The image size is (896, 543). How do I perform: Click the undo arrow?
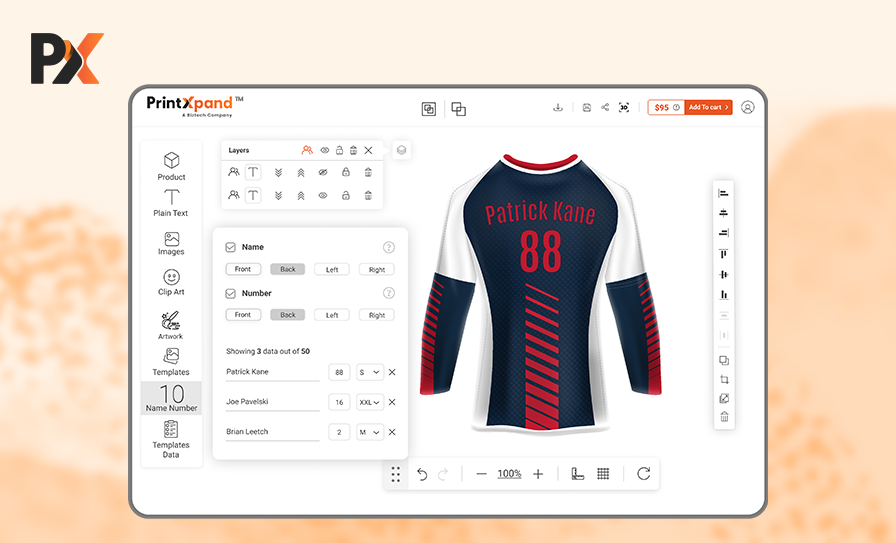tap(422, 474)
